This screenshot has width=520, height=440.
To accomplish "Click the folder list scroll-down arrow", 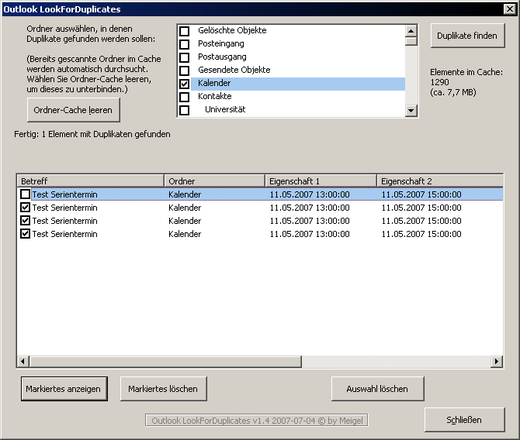I will tap(411, 110).
